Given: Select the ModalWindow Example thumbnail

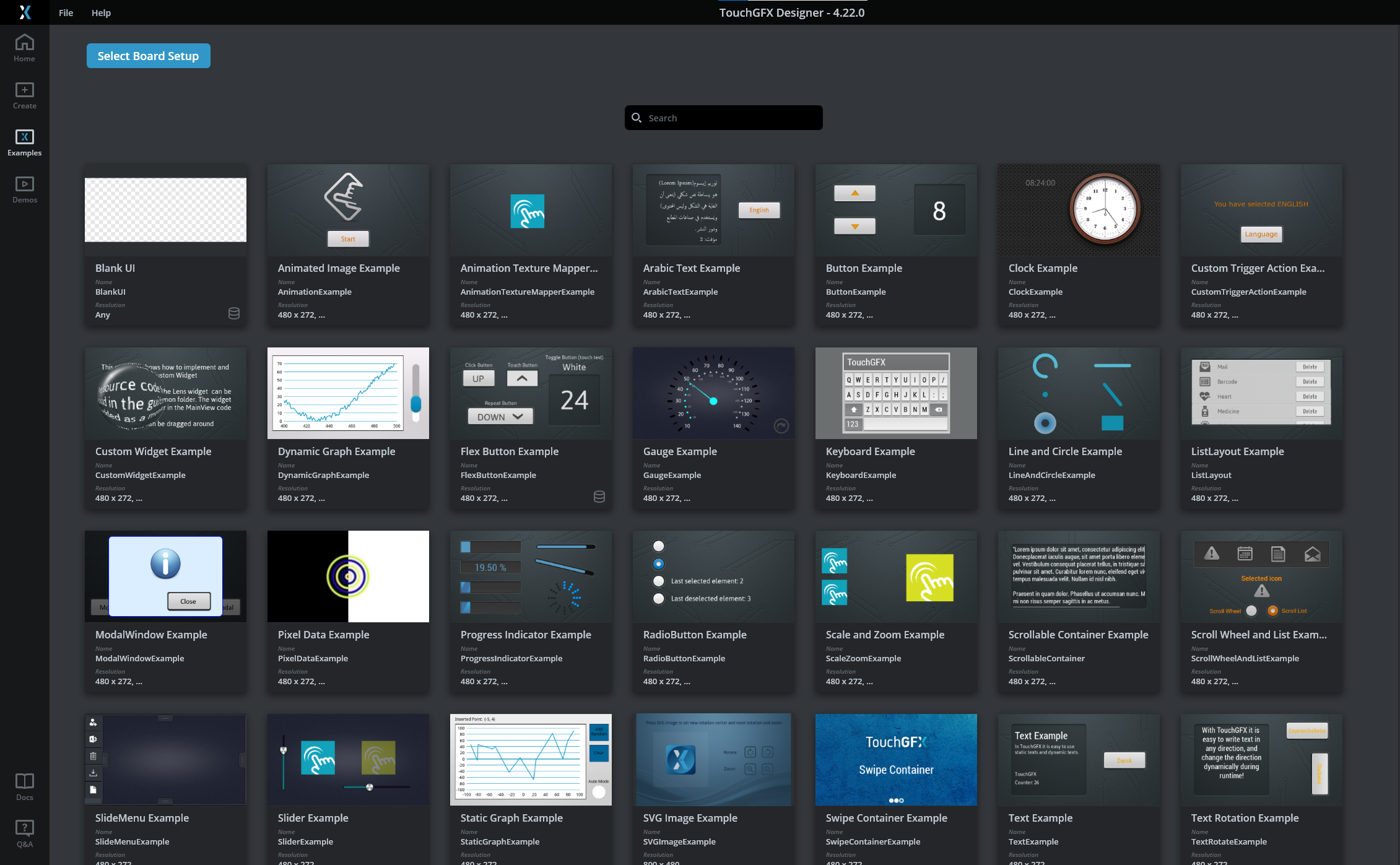Looking at the screenshot, I should click(x=165, y=576).
